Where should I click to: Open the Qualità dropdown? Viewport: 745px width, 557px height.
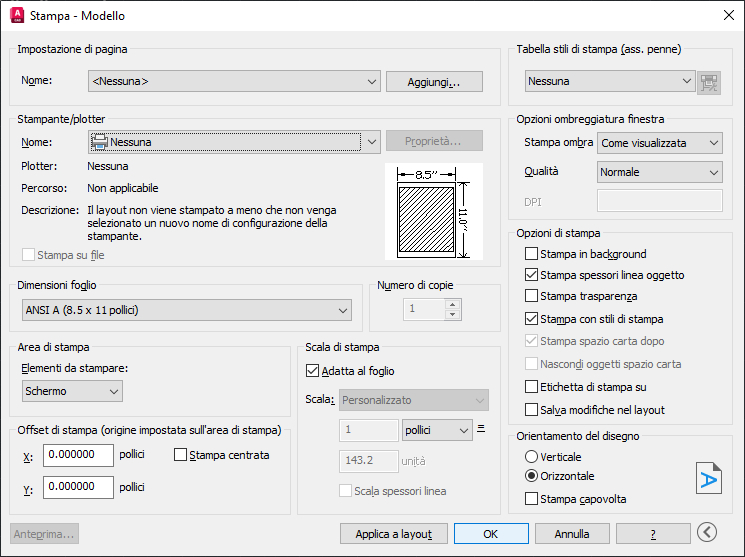click(x=659, y=172)
